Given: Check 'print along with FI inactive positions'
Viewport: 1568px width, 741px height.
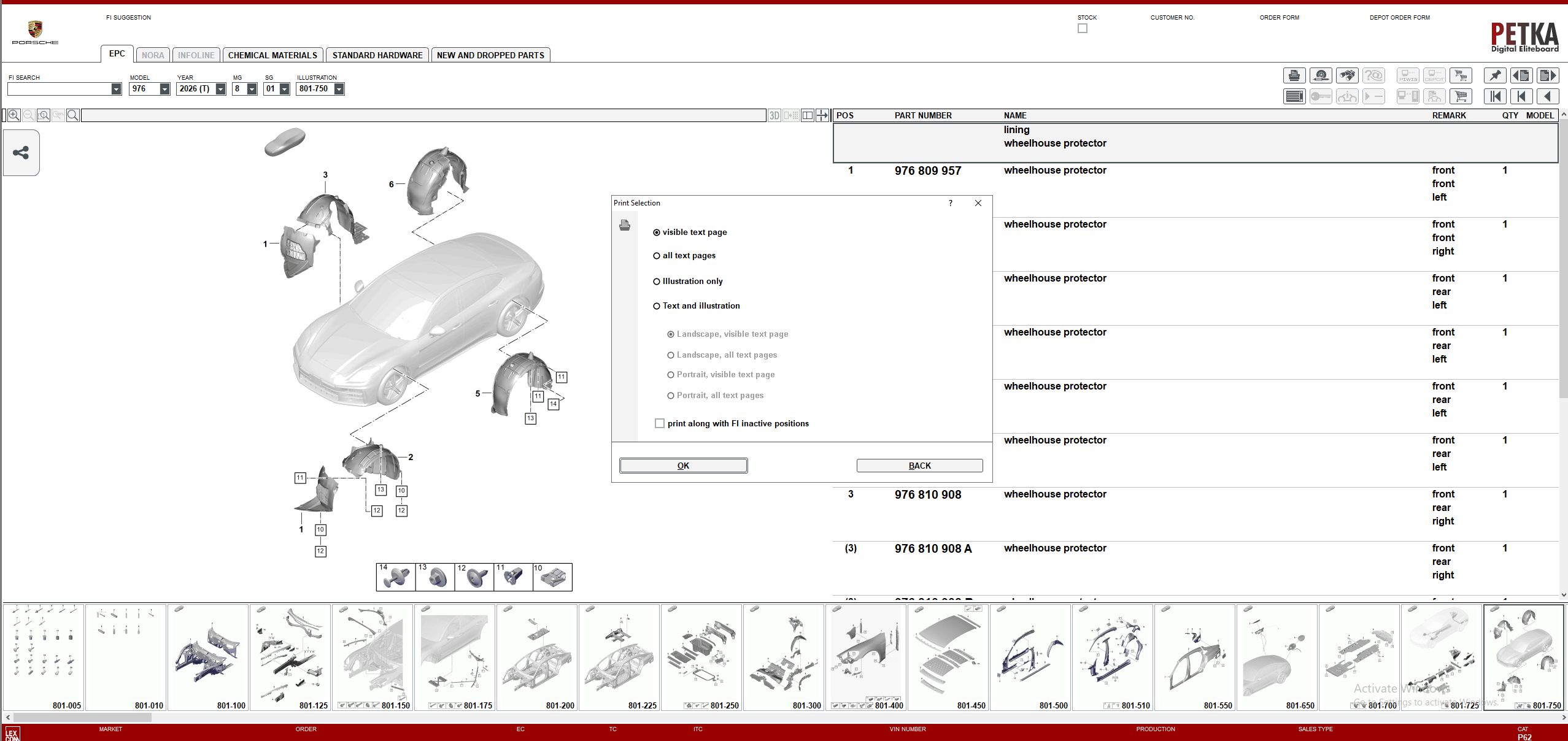Looking at the screenshot, I should click(x=660, y=423).
